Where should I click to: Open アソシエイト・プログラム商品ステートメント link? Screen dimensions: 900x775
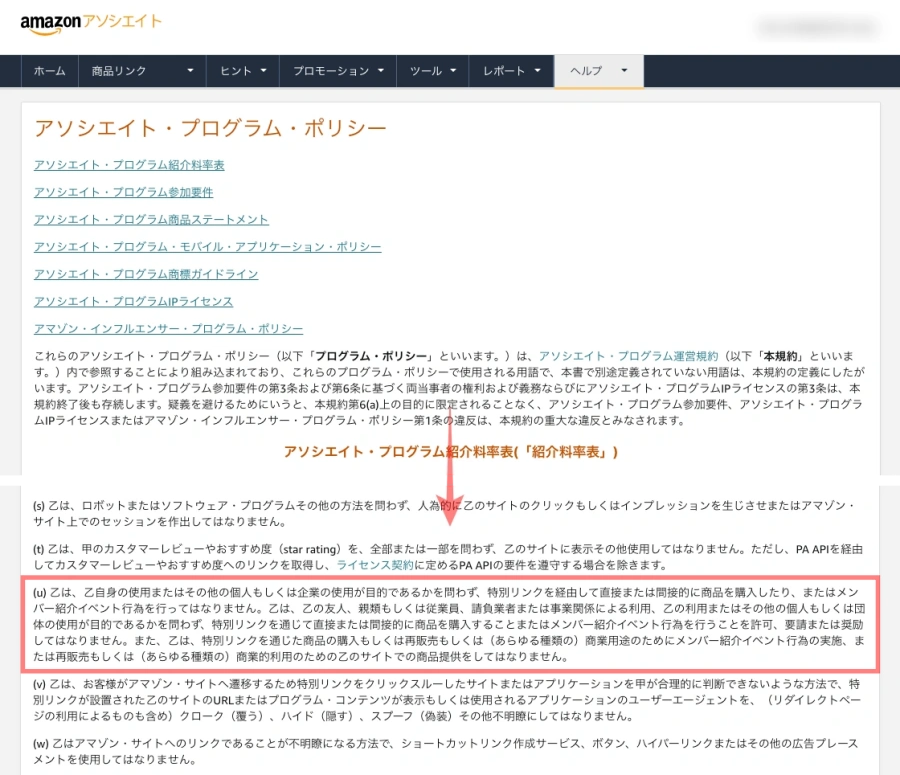click(x=151, y=219)
